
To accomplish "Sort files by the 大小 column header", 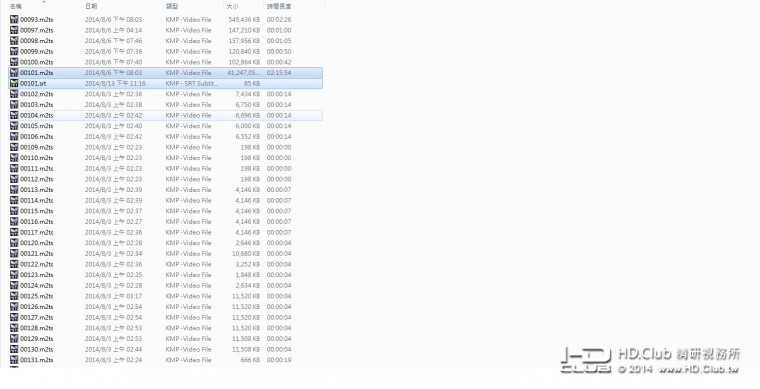I will point(233,6).
